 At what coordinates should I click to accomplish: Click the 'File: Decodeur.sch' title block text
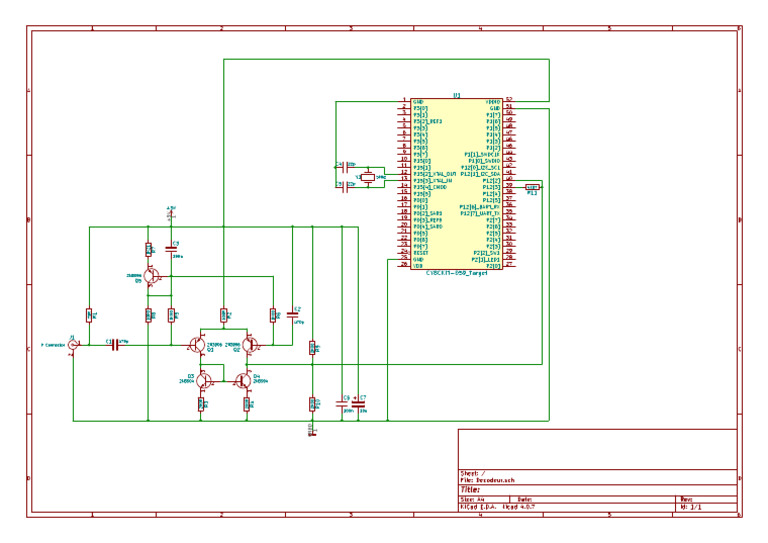(x=488, y=480)
